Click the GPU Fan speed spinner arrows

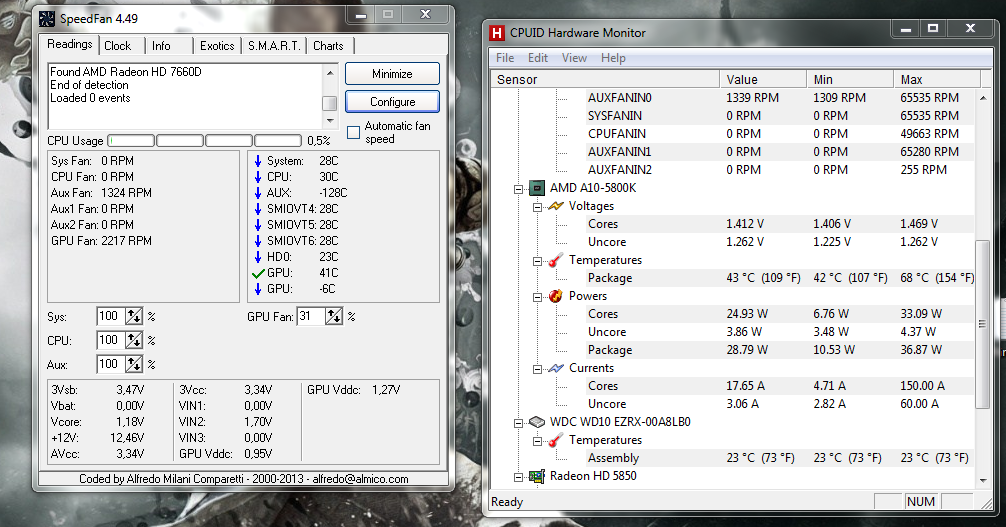pyautogui.click(x=334, y=316)
